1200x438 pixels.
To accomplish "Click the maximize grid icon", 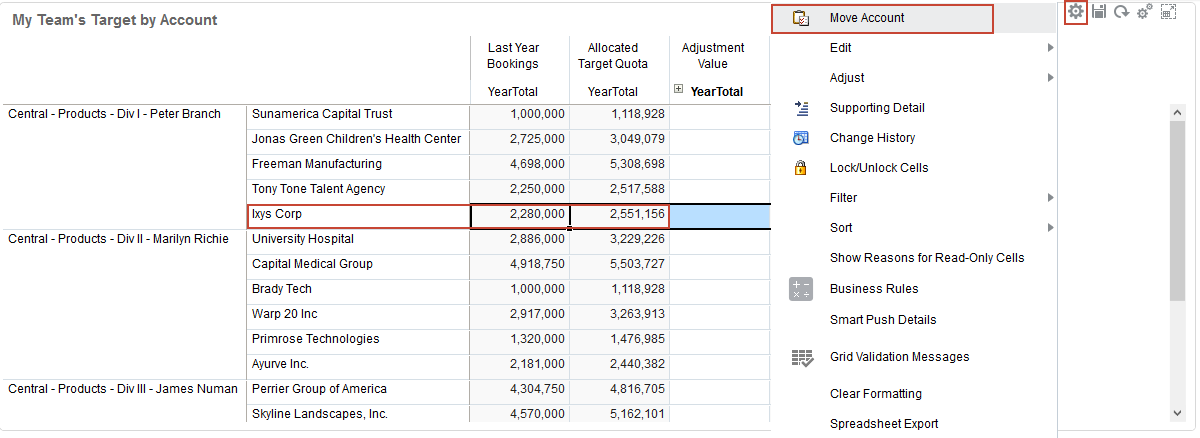I will click(1168, 12).
